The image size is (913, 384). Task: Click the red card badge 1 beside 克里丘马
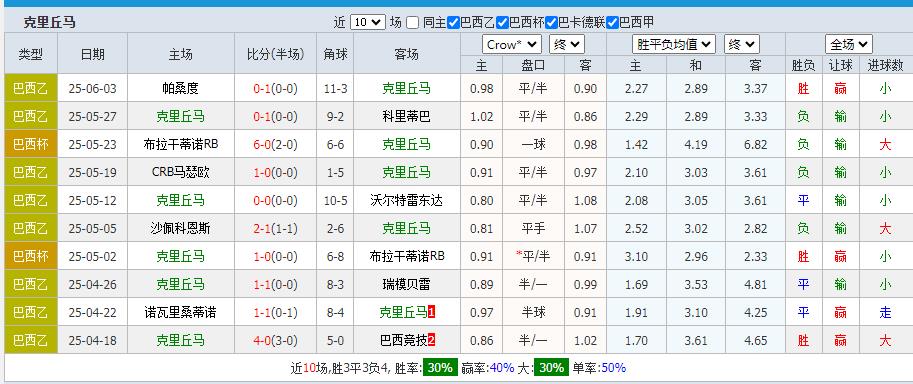pos(431,312)
